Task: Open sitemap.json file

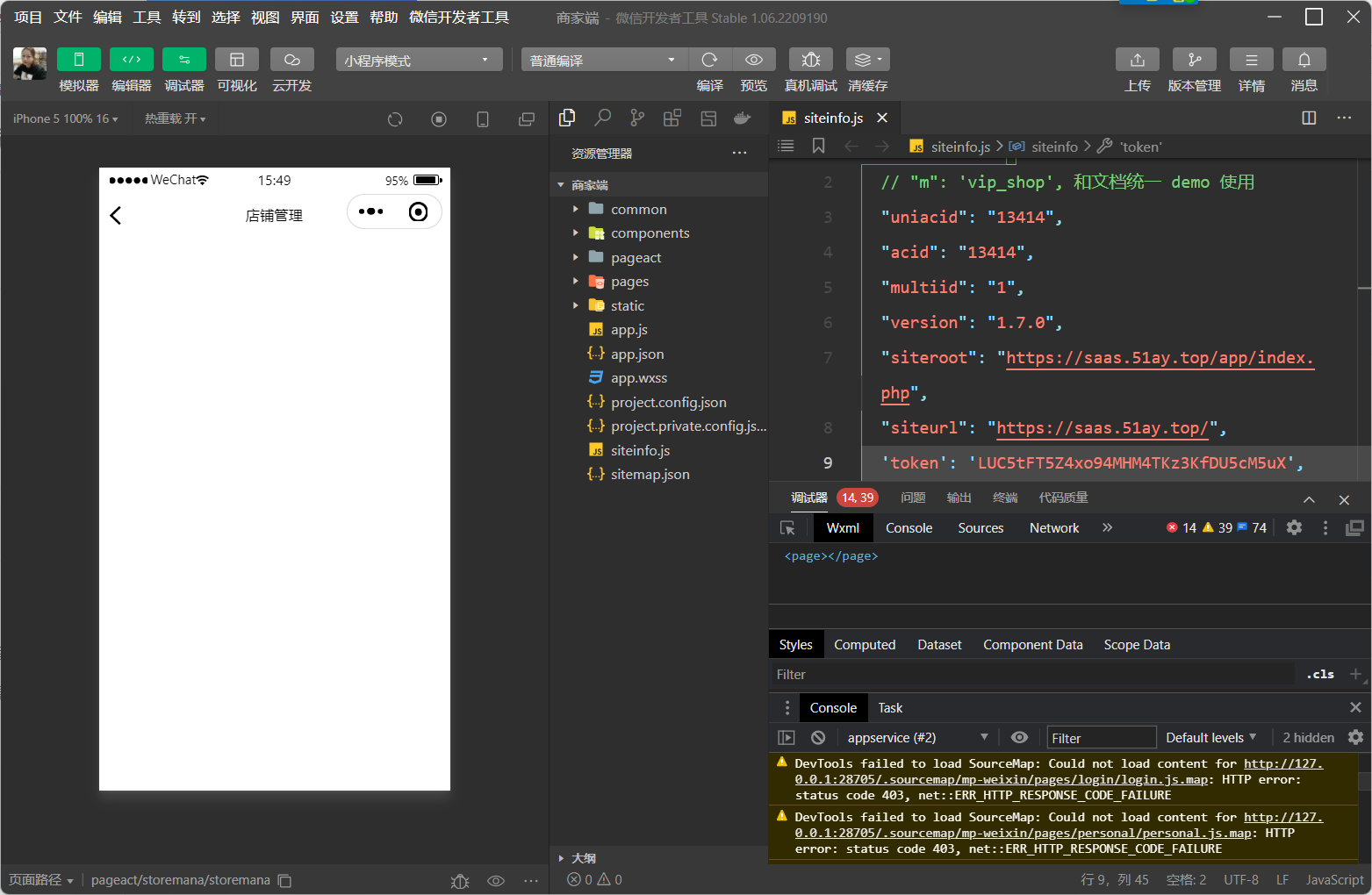Action: coord(650,475)
